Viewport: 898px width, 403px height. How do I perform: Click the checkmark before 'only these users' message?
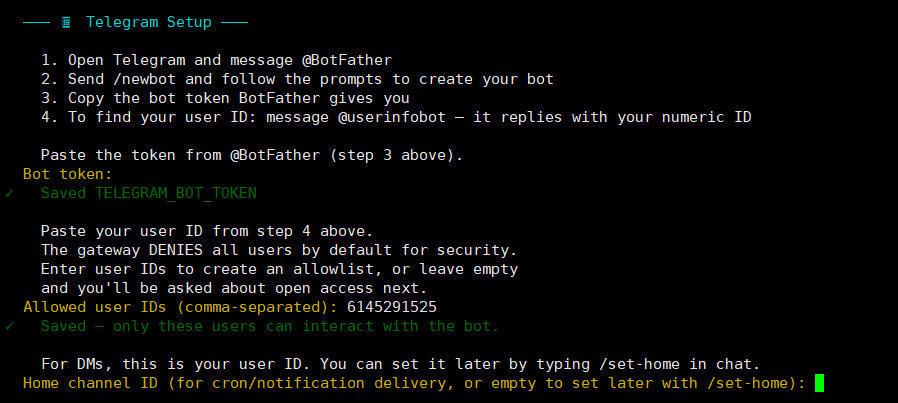coord(9,326)
